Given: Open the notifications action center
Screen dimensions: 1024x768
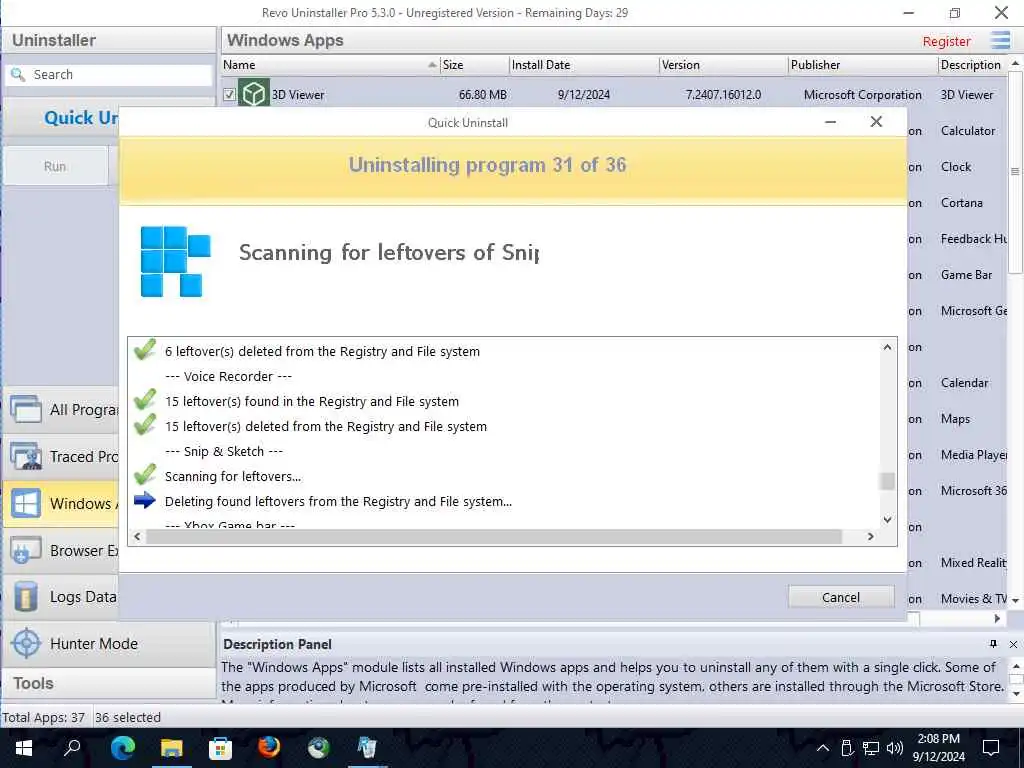Looking at the screenshot, I should [991, 748].
